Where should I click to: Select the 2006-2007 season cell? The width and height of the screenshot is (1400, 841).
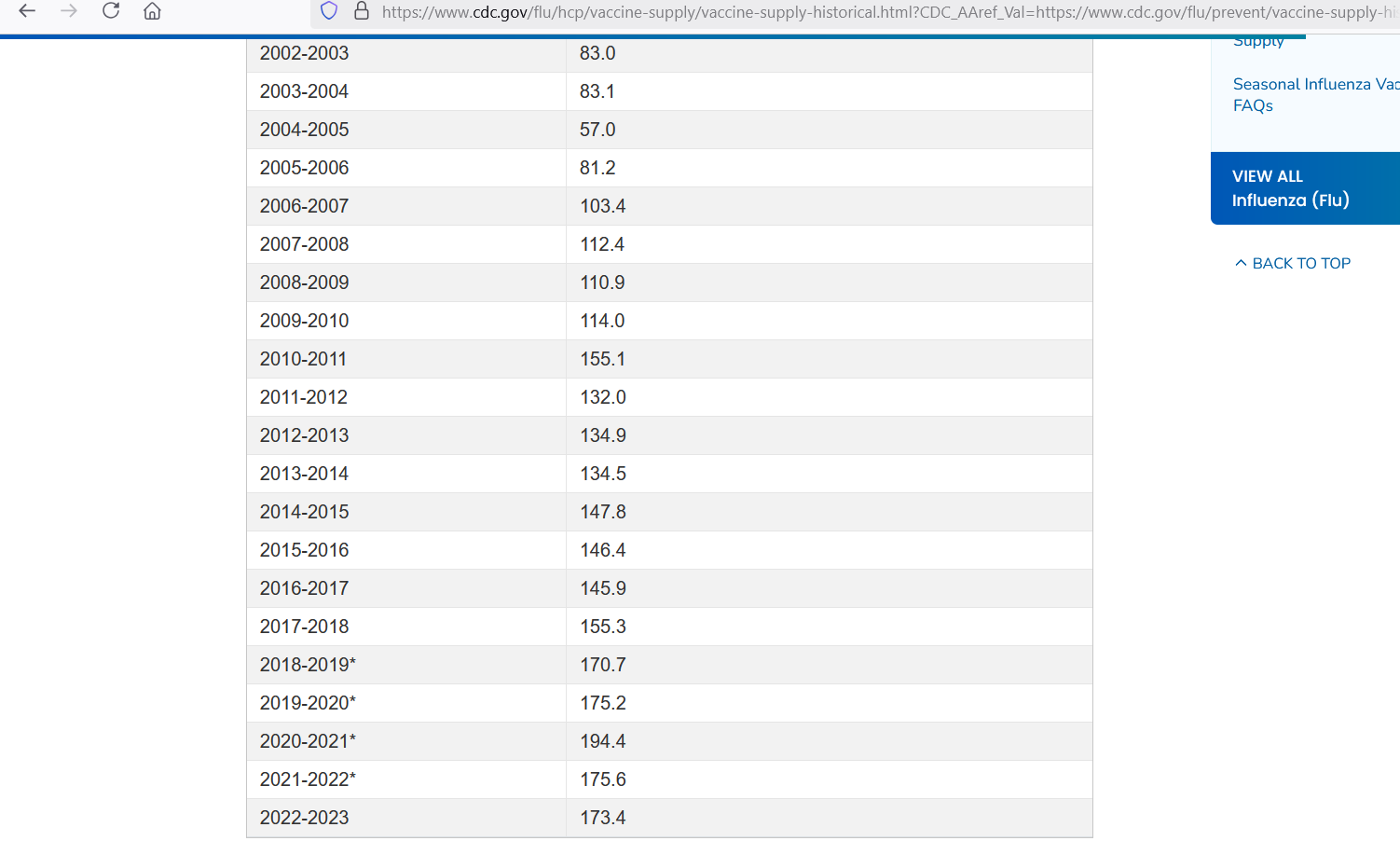click(x=406, y=206)
